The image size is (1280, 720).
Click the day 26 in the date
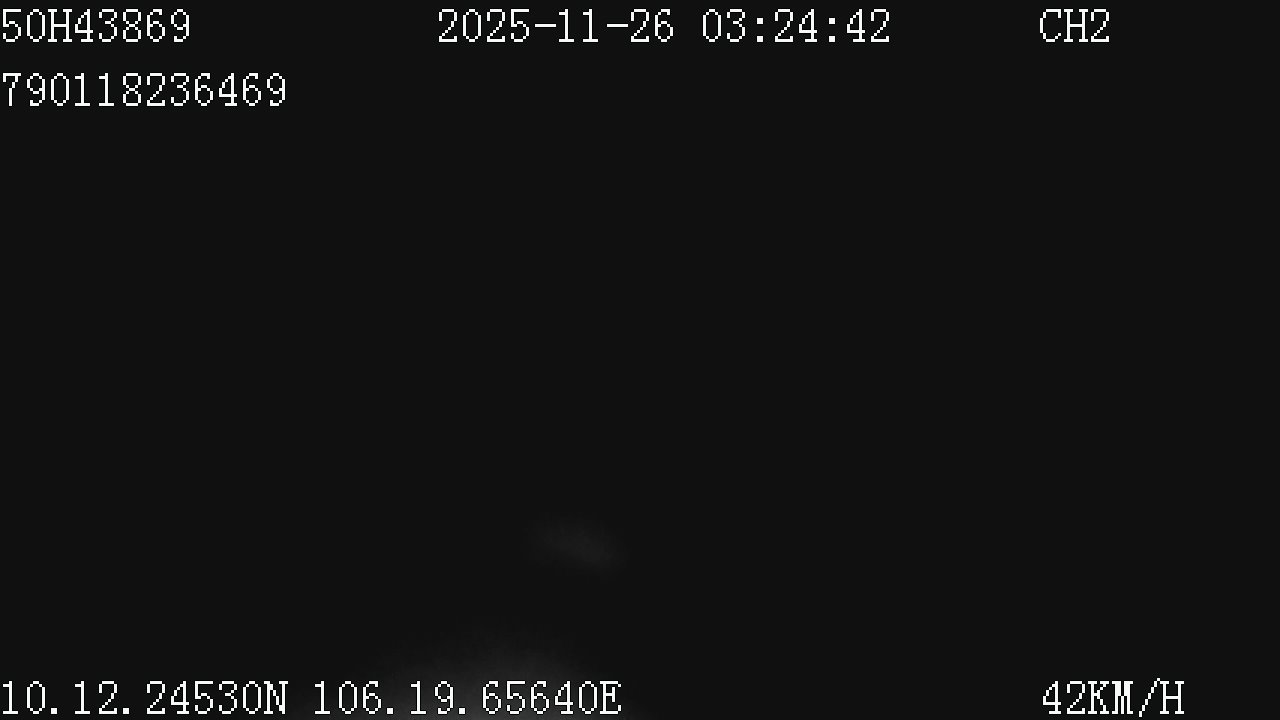(652, 27)
